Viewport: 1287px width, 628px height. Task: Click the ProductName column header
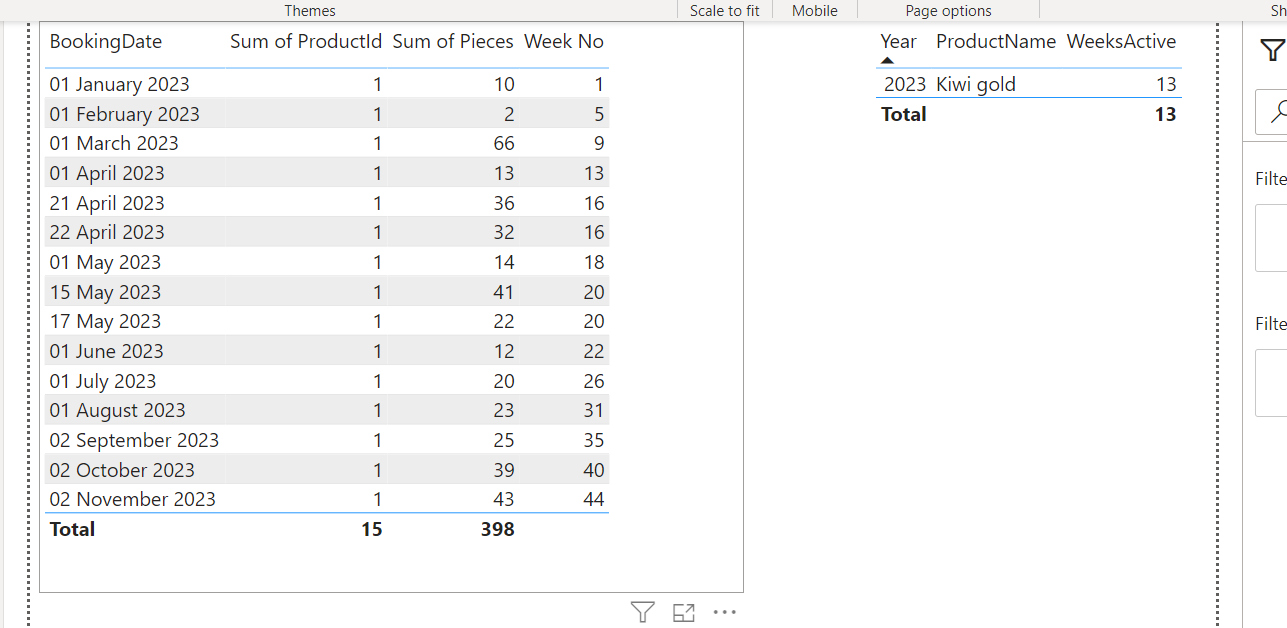[996, 42]
